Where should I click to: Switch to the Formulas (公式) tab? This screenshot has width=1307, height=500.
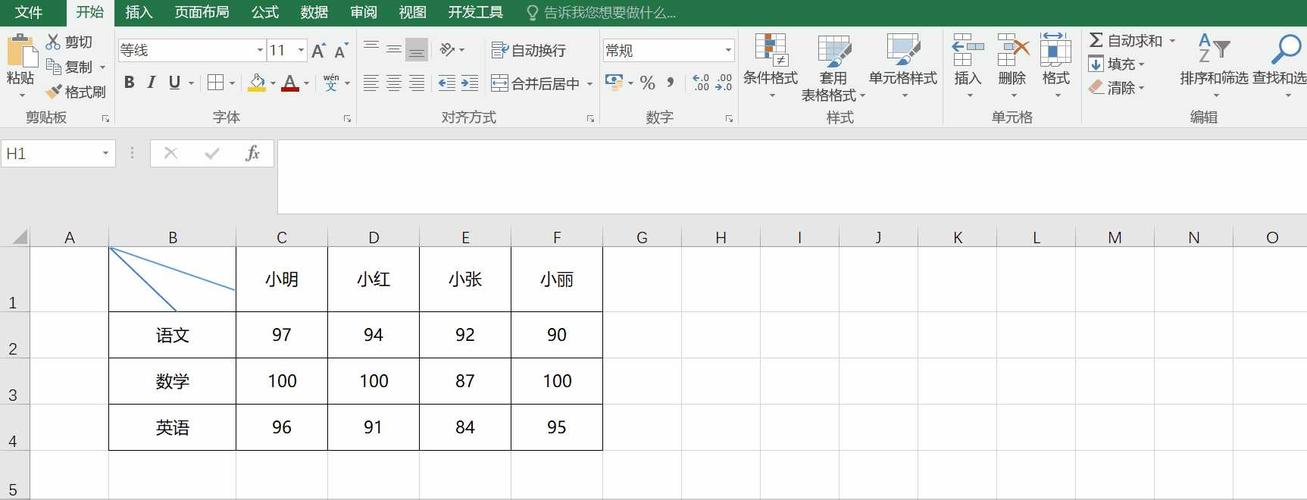pyautogui.click(x=265, y=12)
